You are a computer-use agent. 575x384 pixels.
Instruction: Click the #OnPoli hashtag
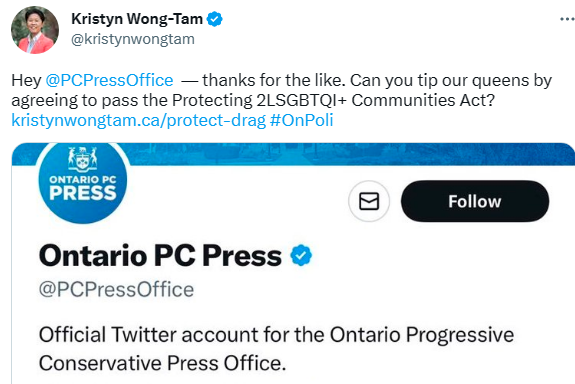(301, 120)
